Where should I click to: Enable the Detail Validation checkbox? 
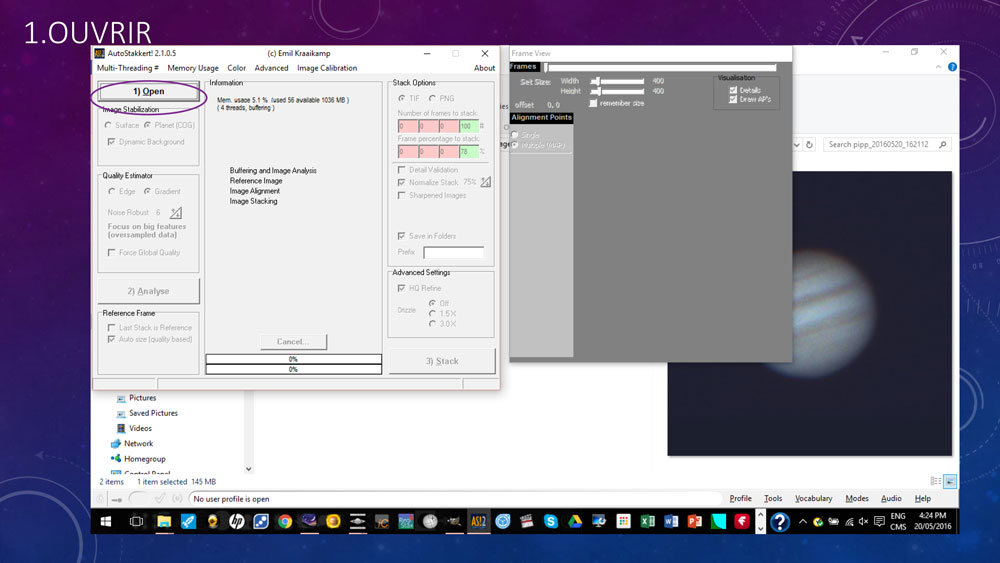pos(401,170)
